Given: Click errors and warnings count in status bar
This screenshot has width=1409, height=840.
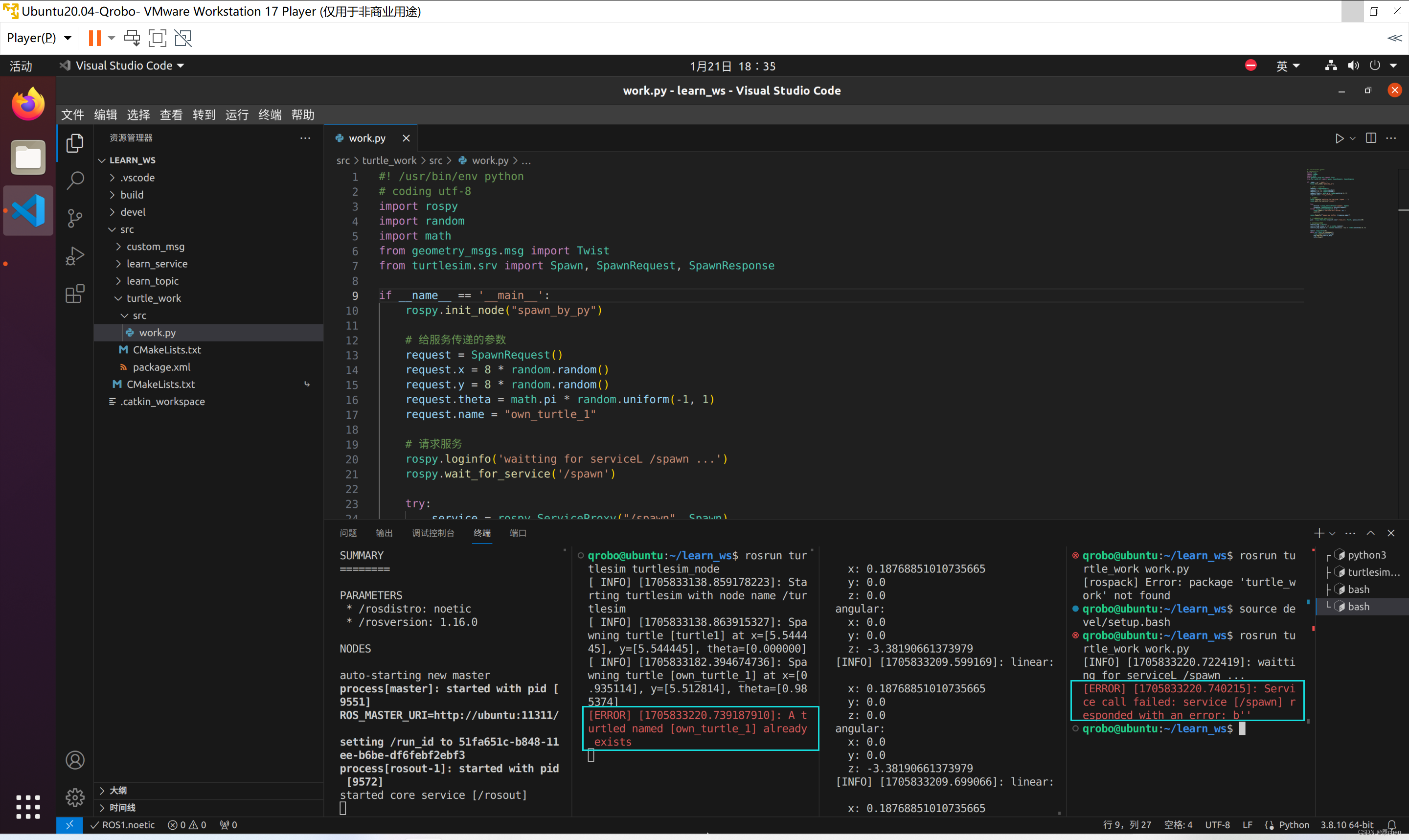Looking at the screenshot, I should (x=187, y=825).
